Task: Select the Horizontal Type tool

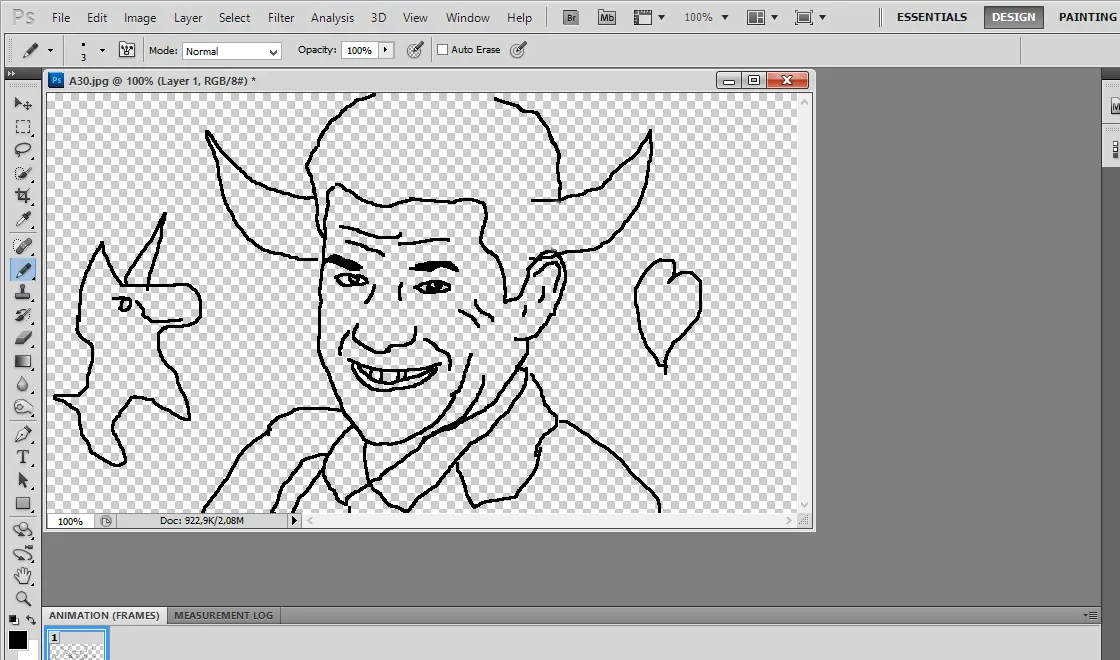Action: point(22,457)
